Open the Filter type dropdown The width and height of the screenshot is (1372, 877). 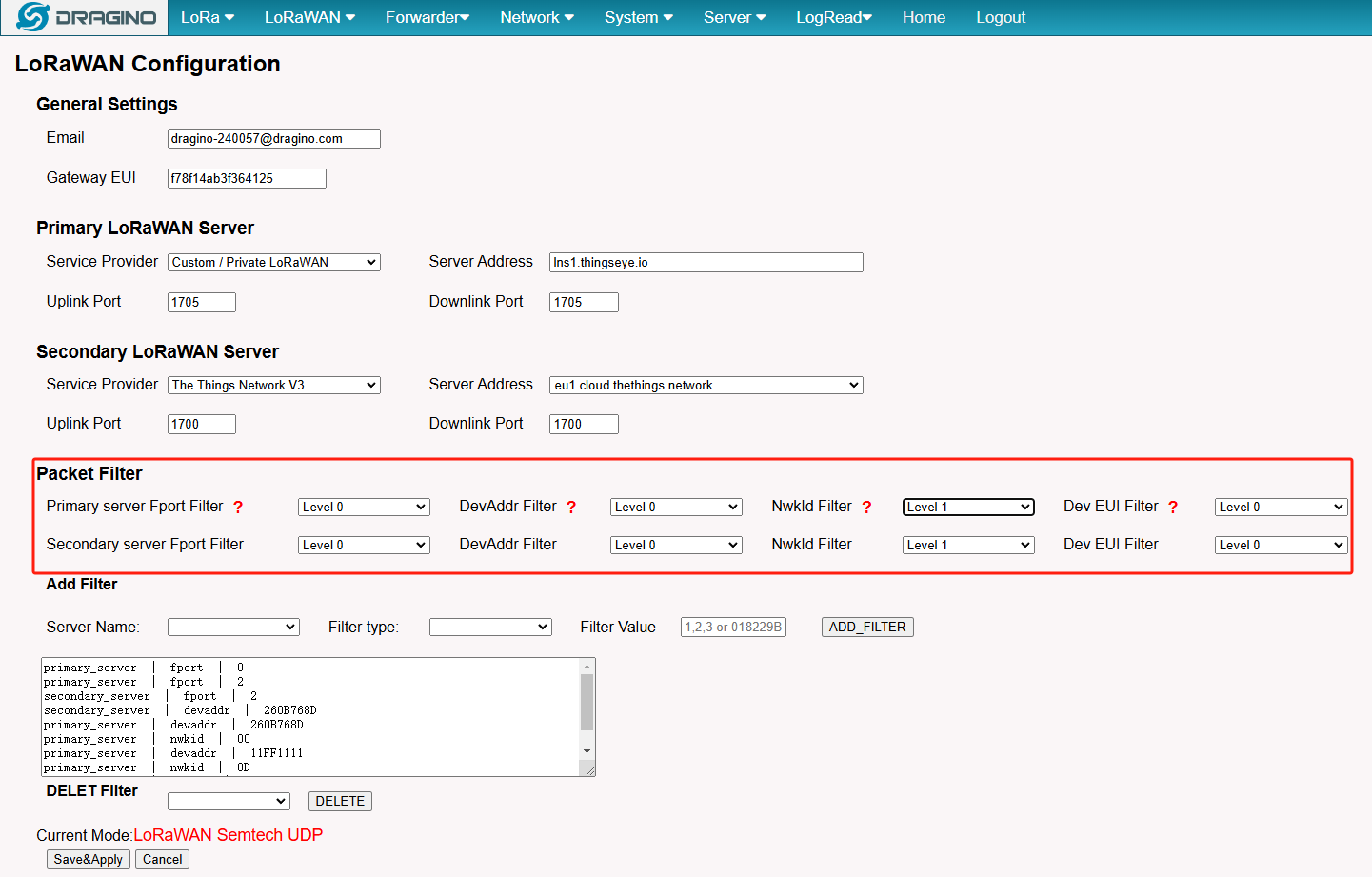(490, 627)
